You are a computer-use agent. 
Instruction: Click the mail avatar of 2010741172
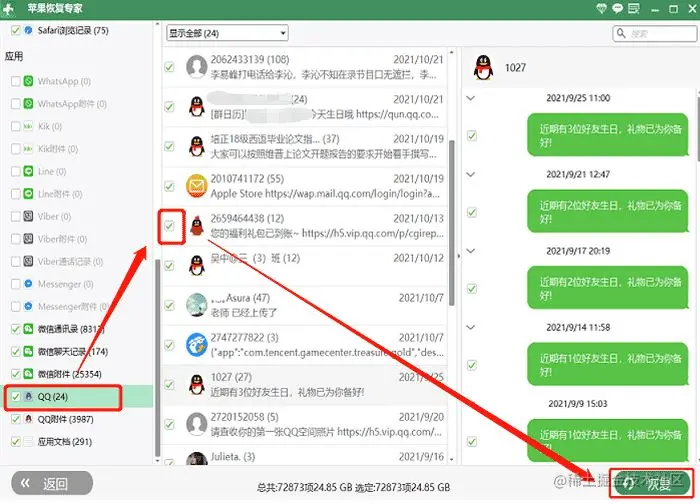click(196, 186)
